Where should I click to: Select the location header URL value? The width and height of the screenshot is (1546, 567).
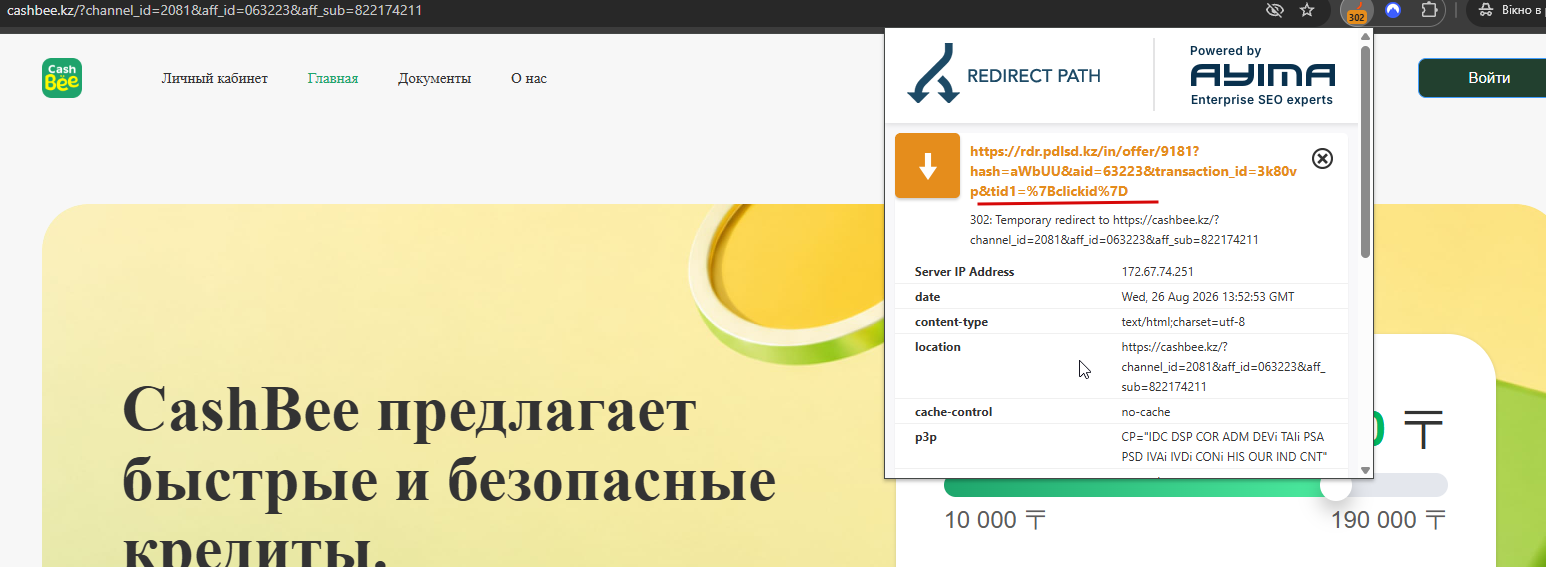tap(1223, 367)
